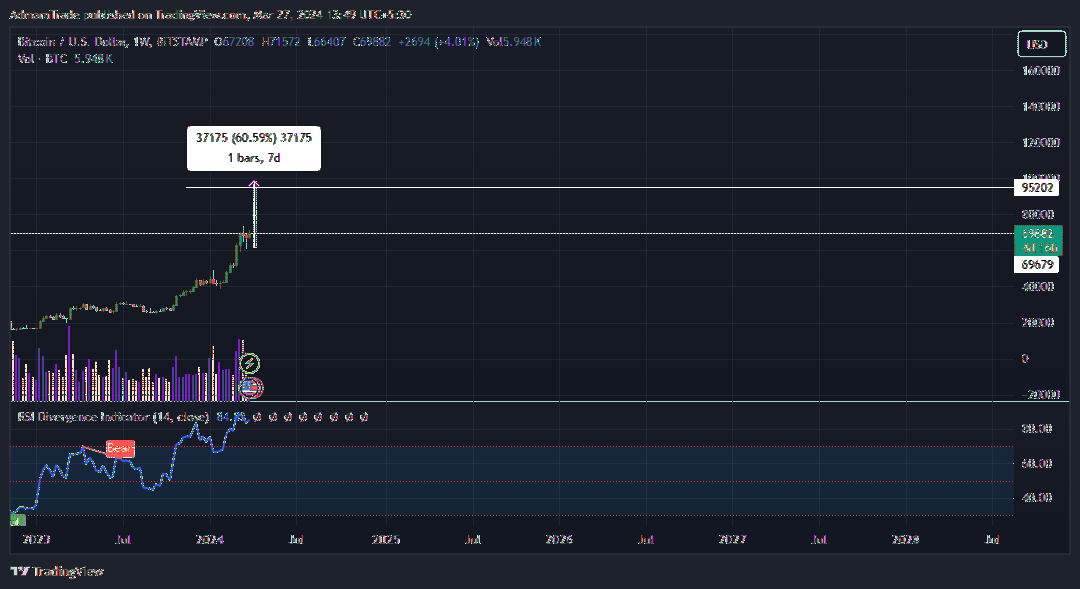The width and height of the screenshot is (1080, 589).
Task: Click the 160000 price scale label
Action: click(x=1041, y=71)
